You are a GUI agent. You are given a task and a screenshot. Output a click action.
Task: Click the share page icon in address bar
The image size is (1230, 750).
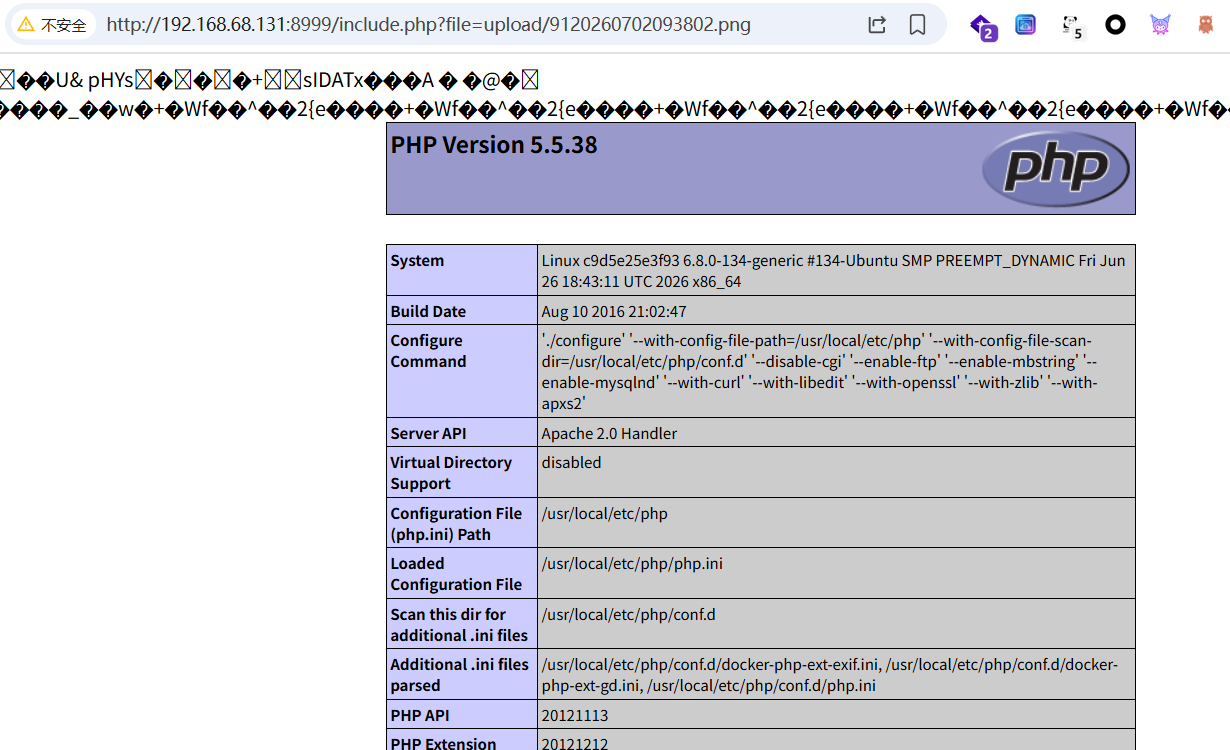pos(877,25)
